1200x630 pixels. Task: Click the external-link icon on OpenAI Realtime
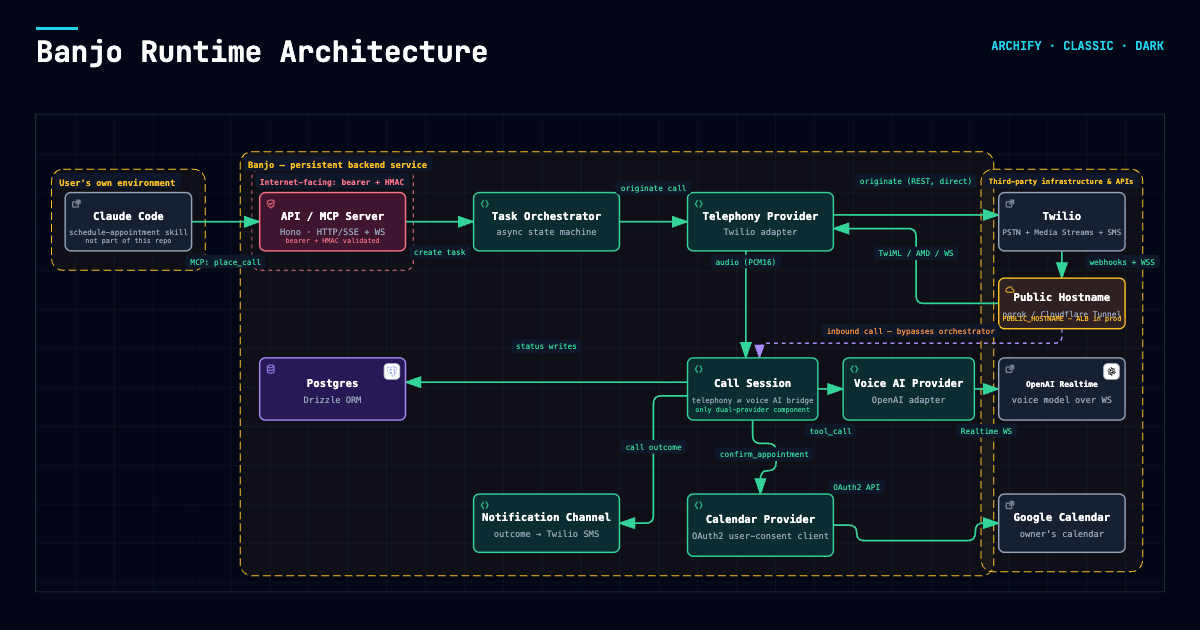[1010, 369]
